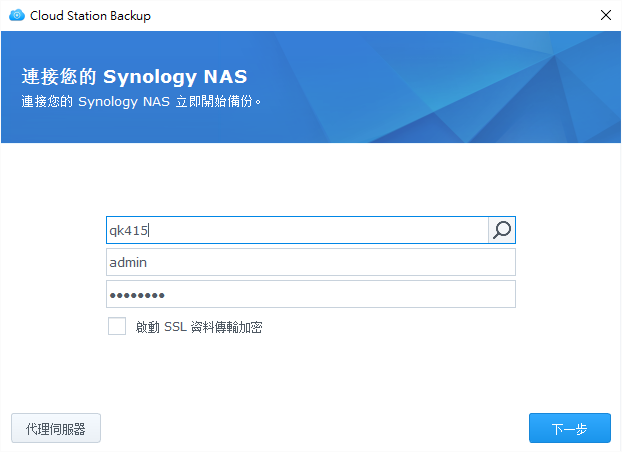
Task: Click blank footer space between the two buttons
Action: (x=310, y=428)
